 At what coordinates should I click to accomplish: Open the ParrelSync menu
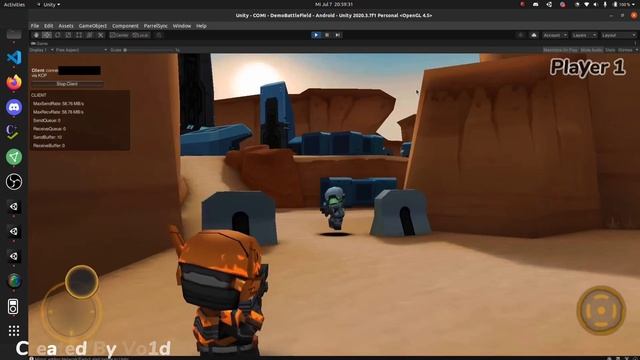[156, 26]
